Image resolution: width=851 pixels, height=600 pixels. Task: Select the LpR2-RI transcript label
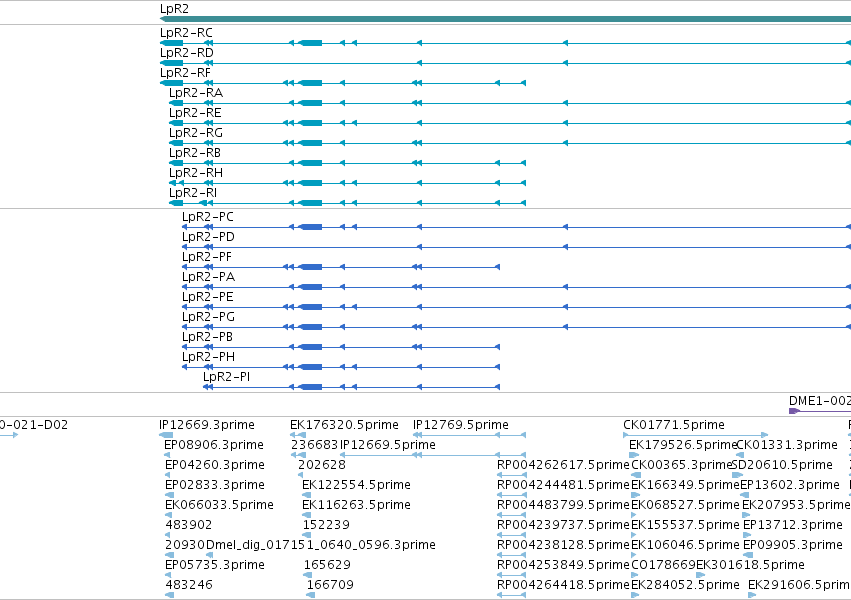193,194
